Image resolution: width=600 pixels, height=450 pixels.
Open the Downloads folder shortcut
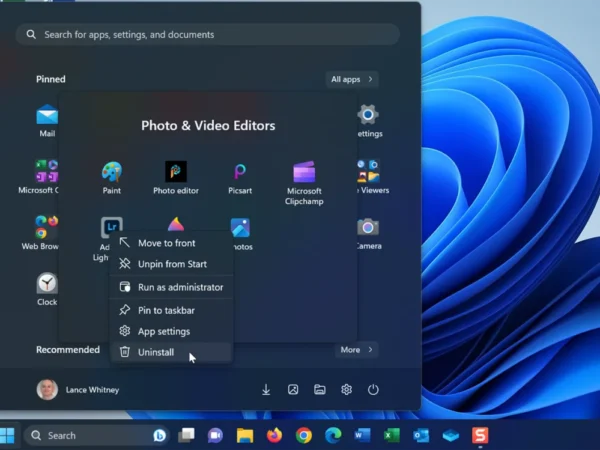(x=266, y=390)
